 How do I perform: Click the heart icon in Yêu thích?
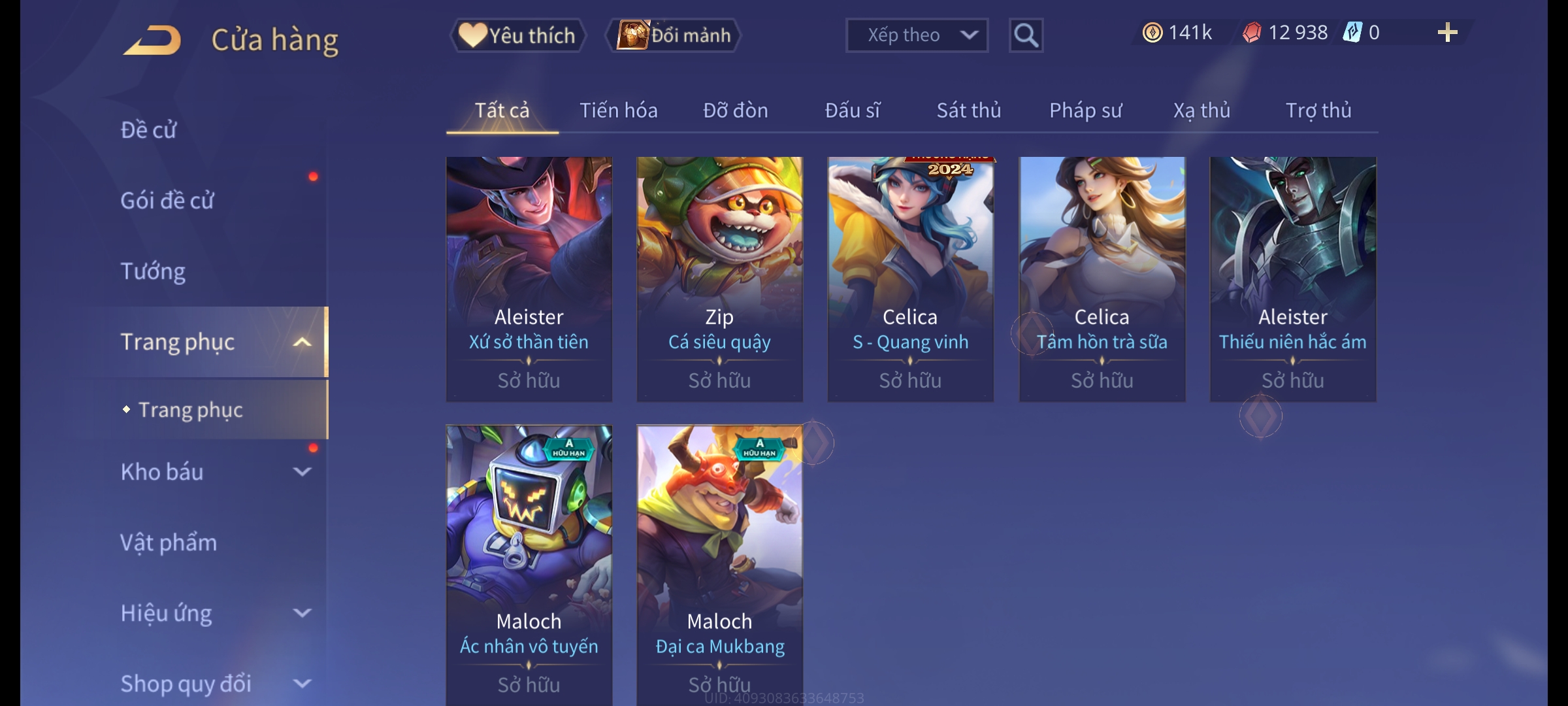pyautogui.click(x=472, y=35)
